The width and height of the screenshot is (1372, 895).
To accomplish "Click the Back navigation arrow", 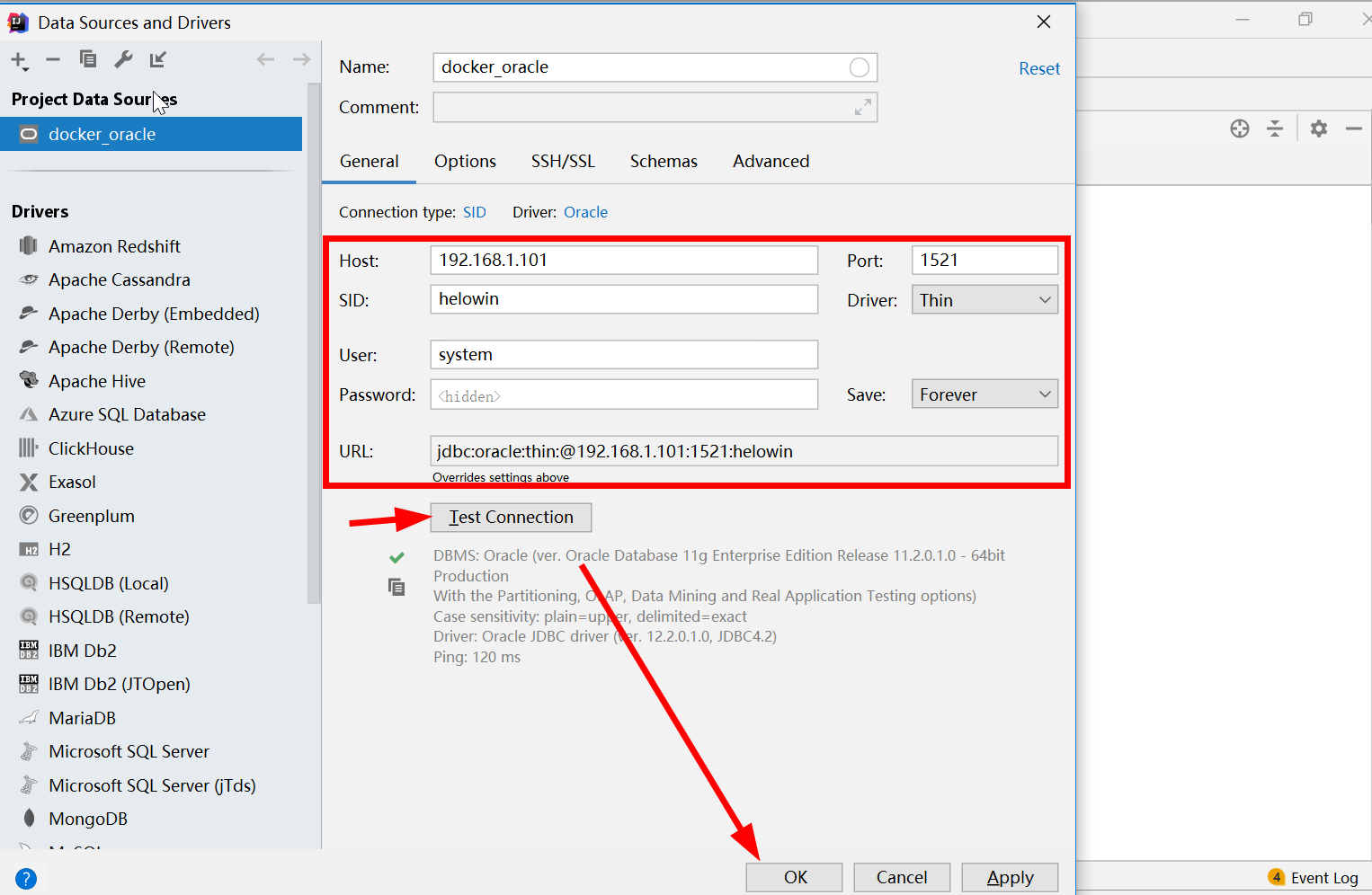I will click(265, 59).
